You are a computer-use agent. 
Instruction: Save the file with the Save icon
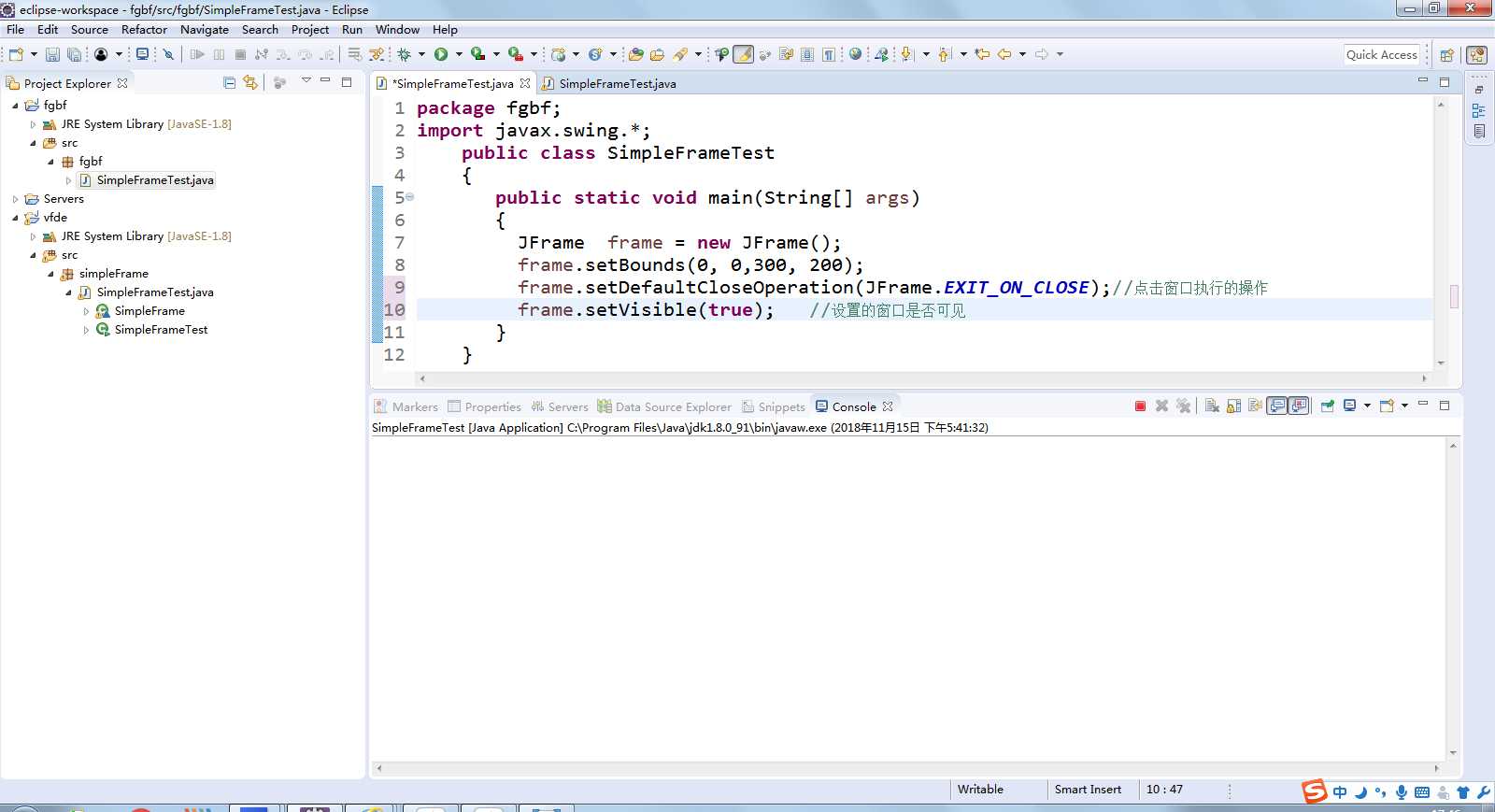pos(52,54)
